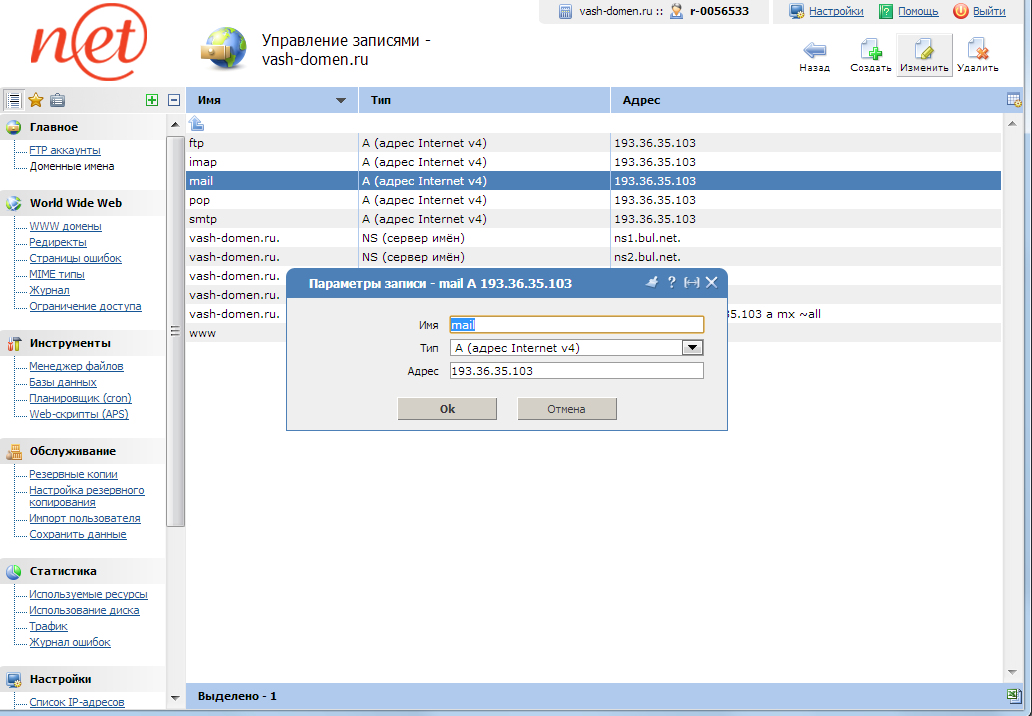Click the pin icon on the dialog titlebar
1032x716 pixels.
(x=654, y=282)
